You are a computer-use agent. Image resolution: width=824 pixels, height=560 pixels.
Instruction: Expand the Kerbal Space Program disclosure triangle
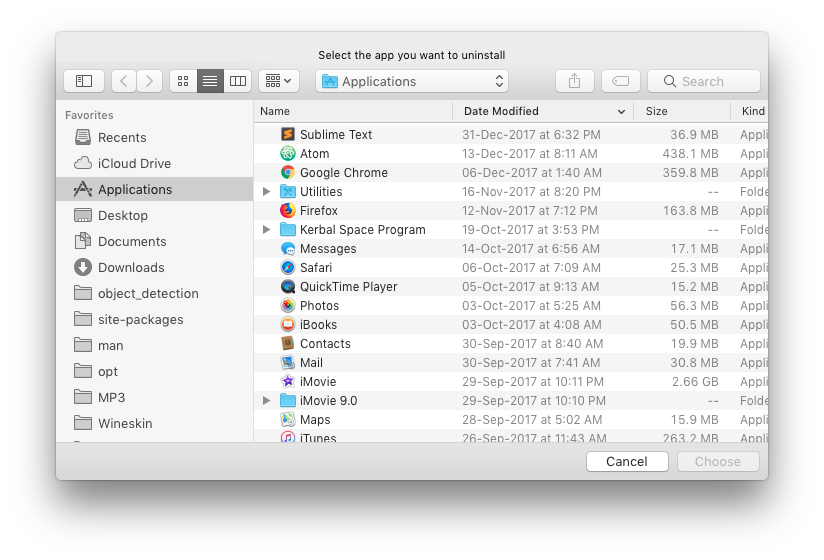pos(266,230)
